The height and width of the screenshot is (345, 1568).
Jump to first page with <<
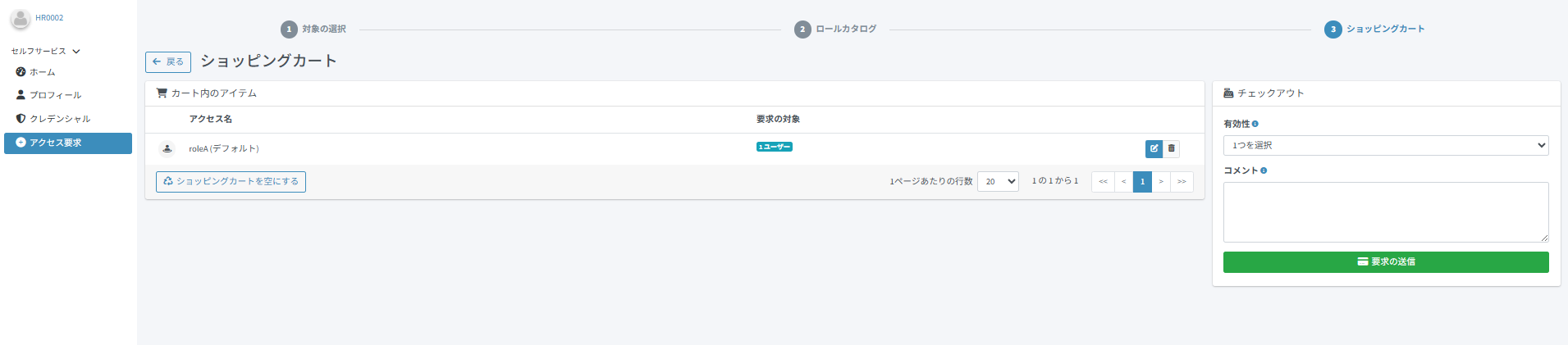[x=1103, y=182]
